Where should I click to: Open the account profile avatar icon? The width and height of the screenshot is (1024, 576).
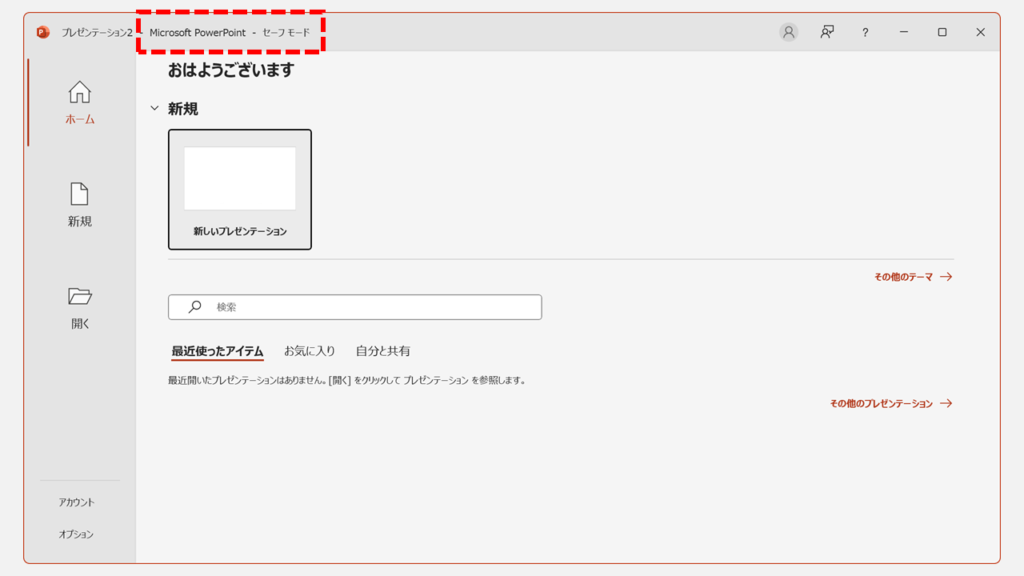click(x=788, y=32)
